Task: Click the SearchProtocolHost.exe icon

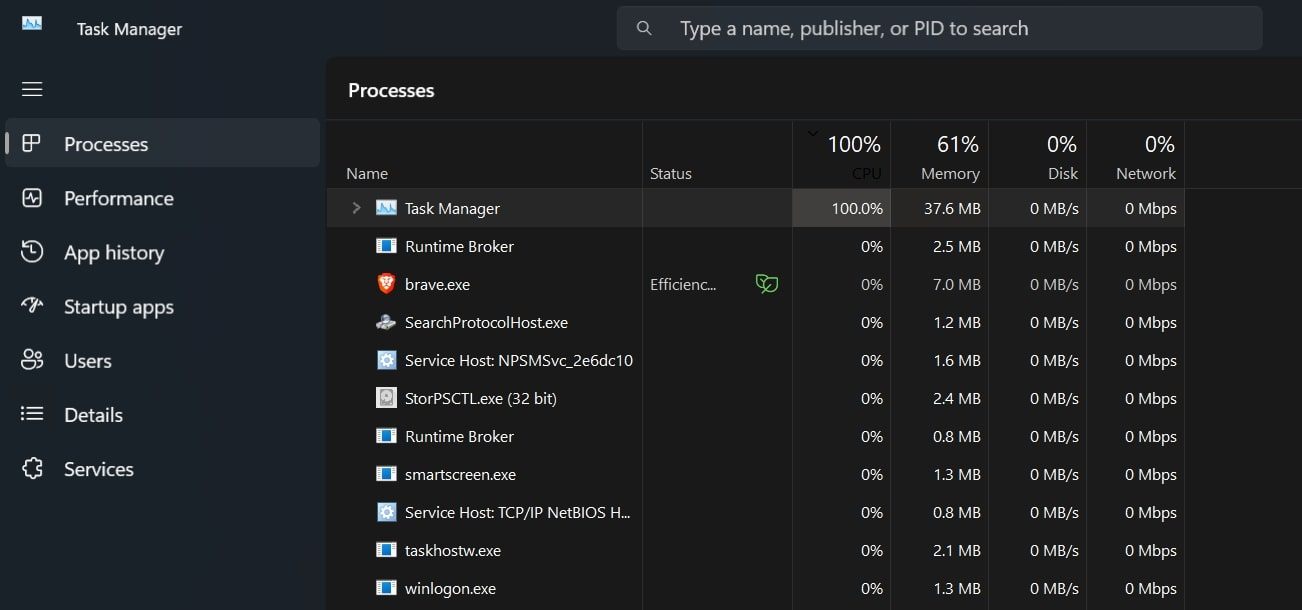Action: (386, 322)
